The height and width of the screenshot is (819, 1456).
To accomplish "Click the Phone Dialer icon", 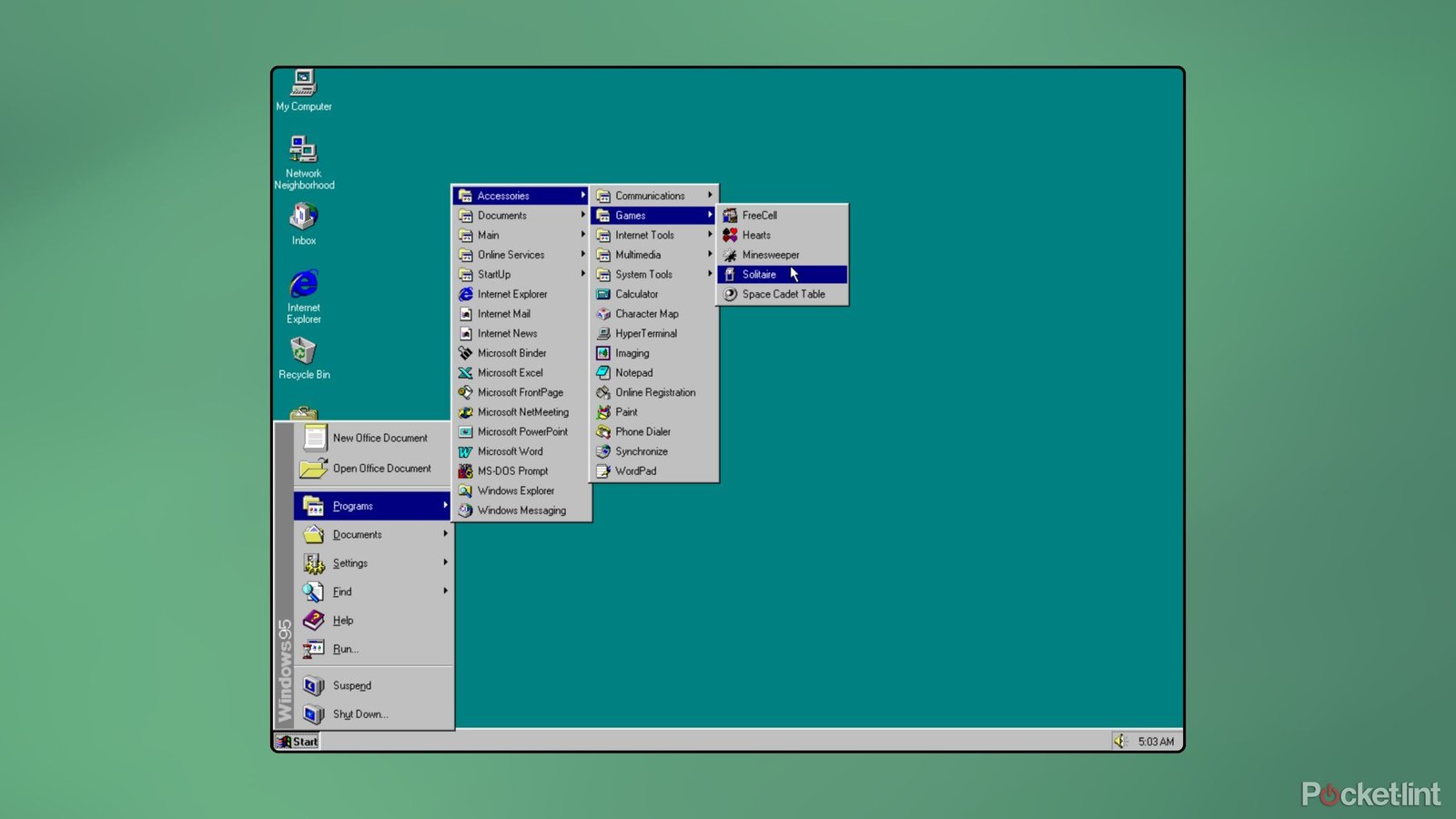I will coord(602,432).
